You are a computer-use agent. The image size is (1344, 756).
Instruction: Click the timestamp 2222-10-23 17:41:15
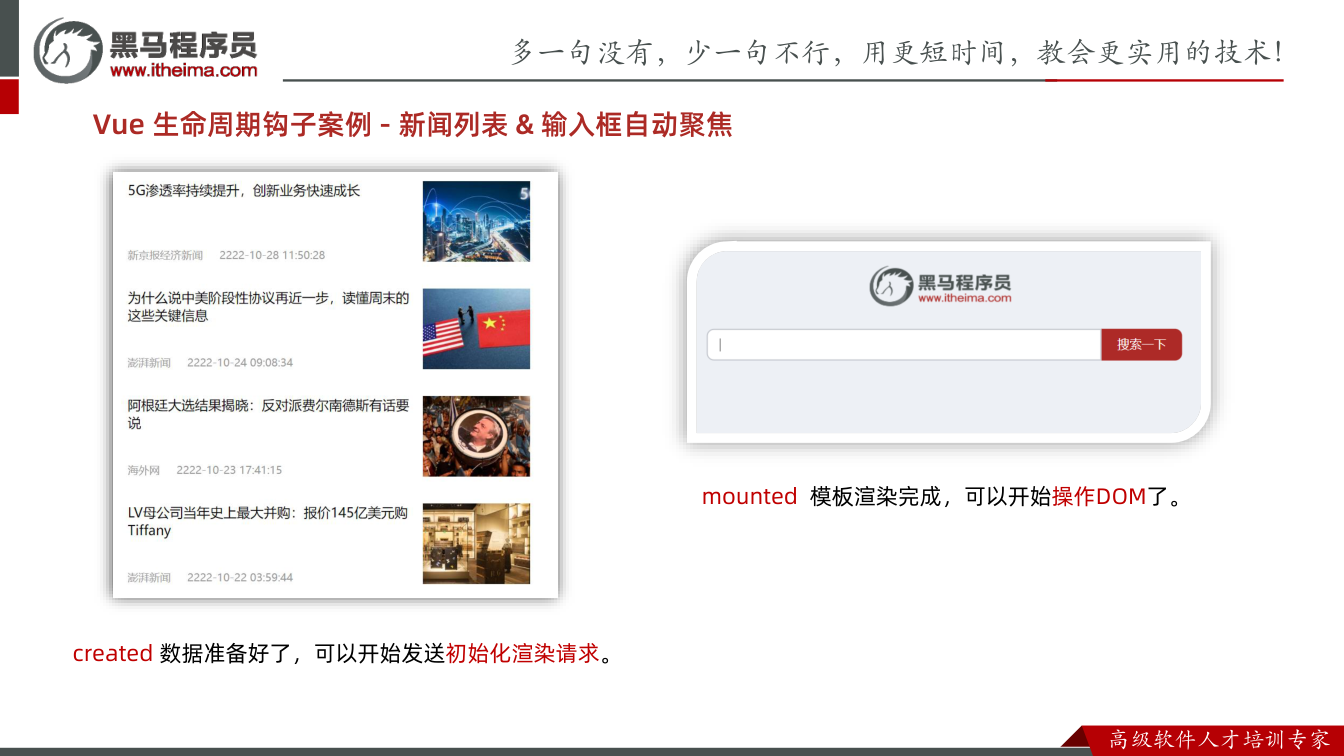point(229,470)
